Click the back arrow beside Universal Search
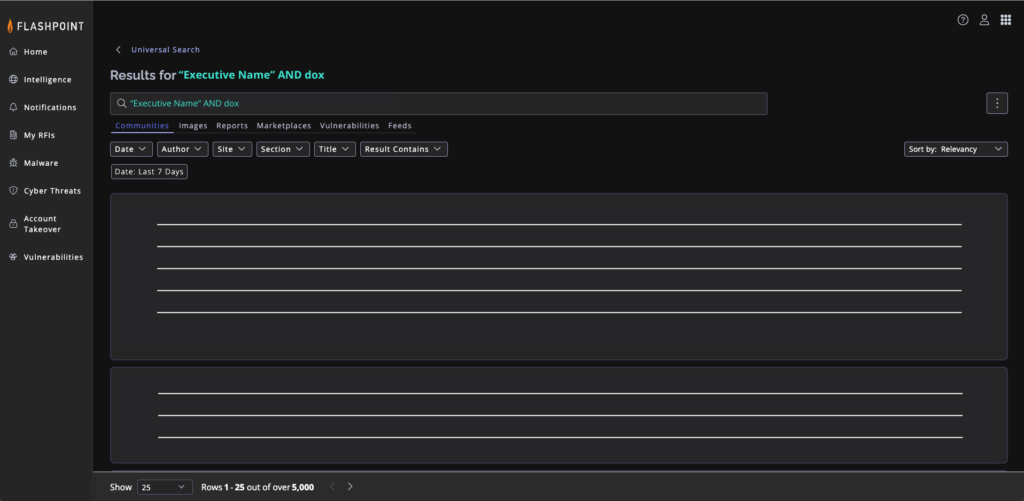Viewport: 1024px width, 501px height. (118, 50)
